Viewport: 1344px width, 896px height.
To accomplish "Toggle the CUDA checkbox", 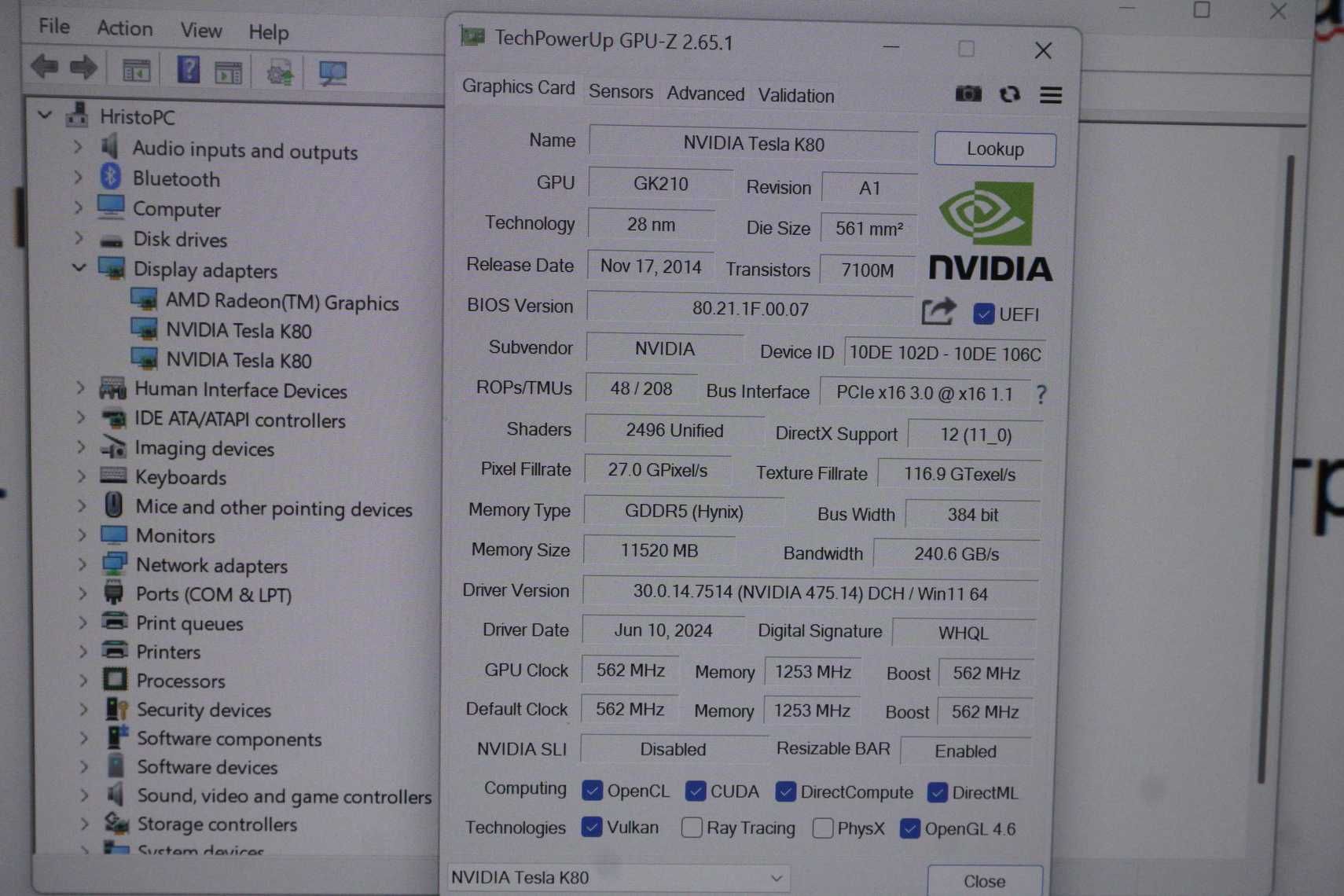I will 695,791.
